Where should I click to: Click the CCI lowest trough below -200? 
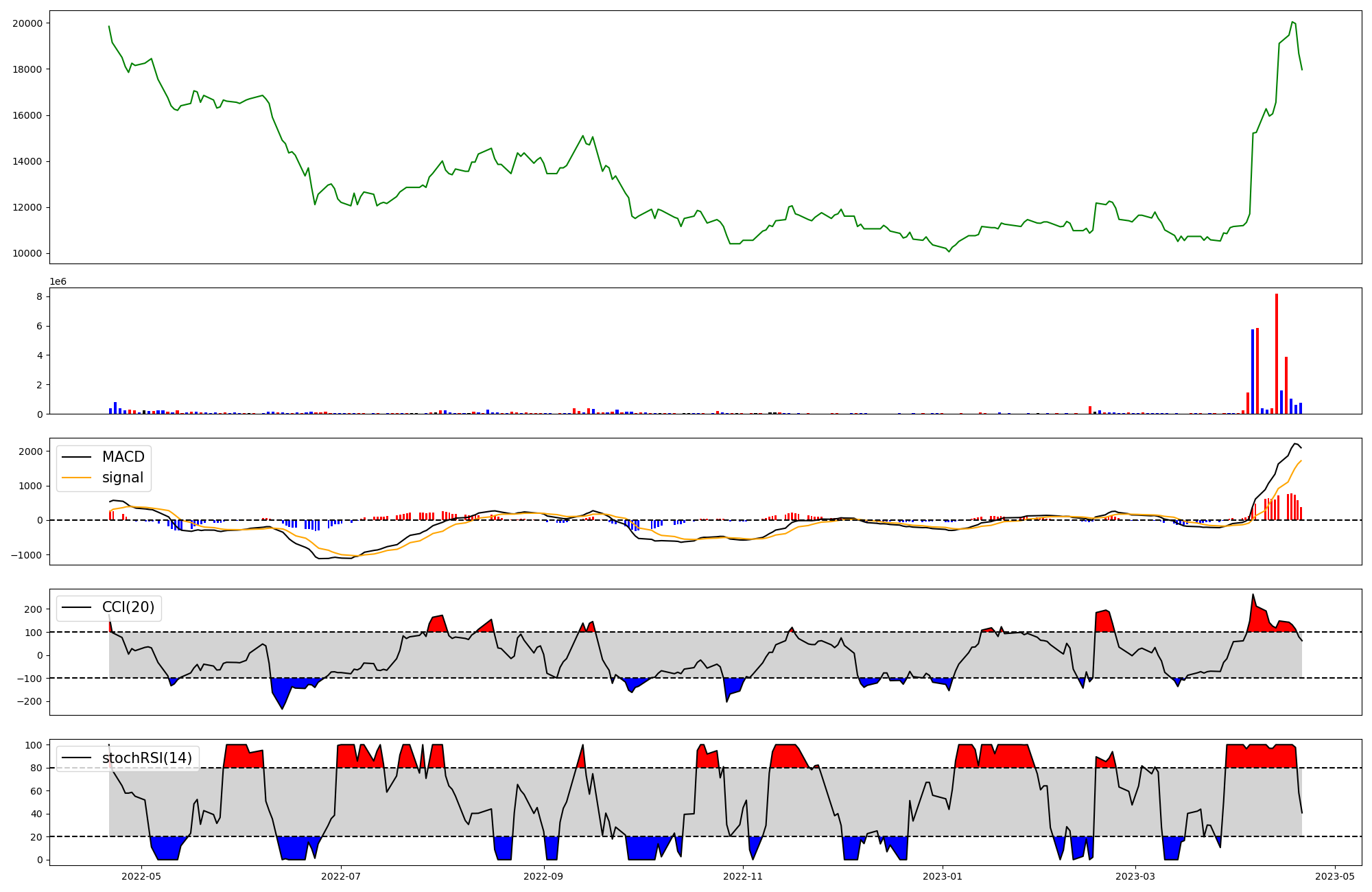click(282, 708)
